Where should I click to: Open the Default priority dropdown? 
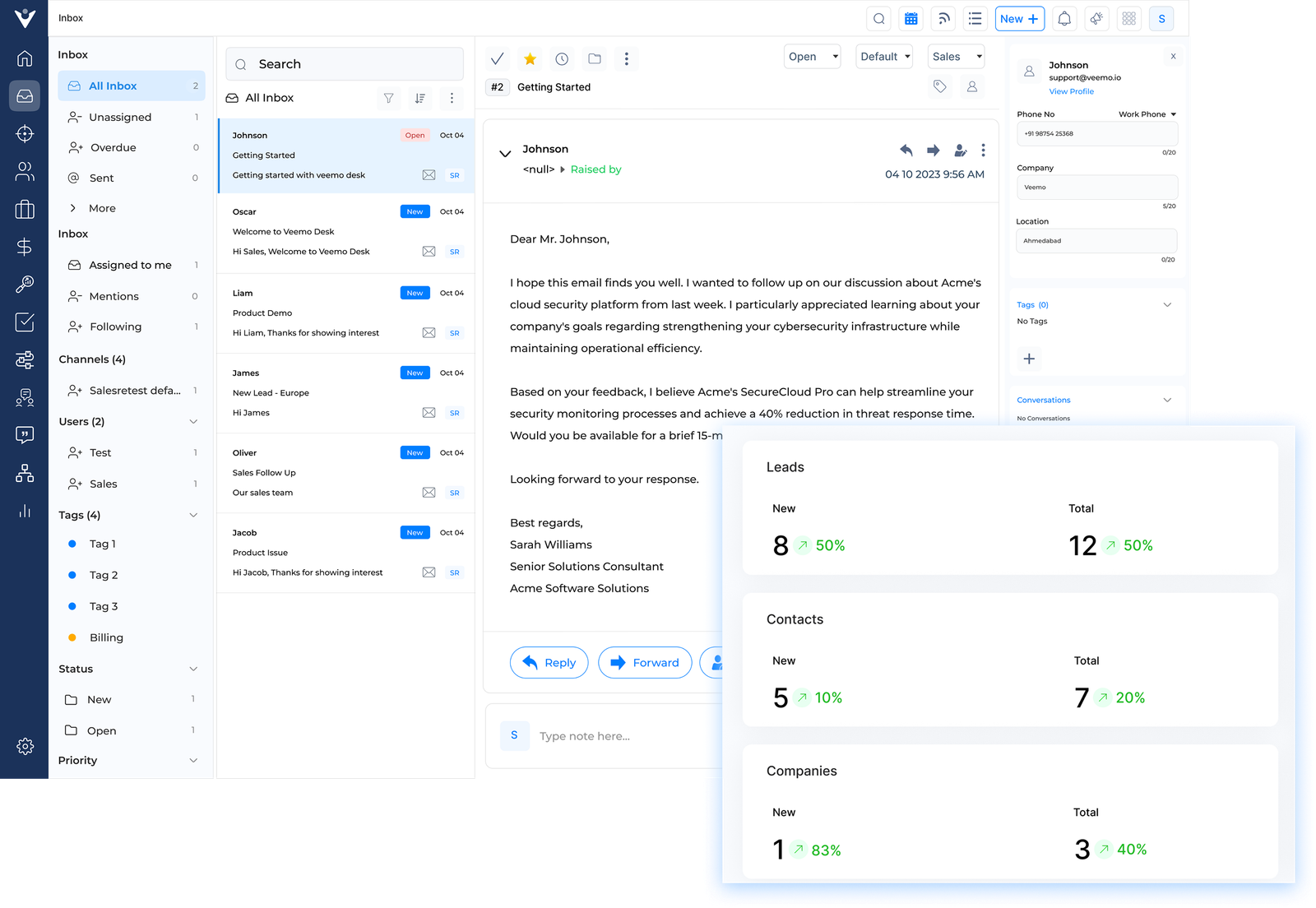pyautogui.click(x=884, y=57)
